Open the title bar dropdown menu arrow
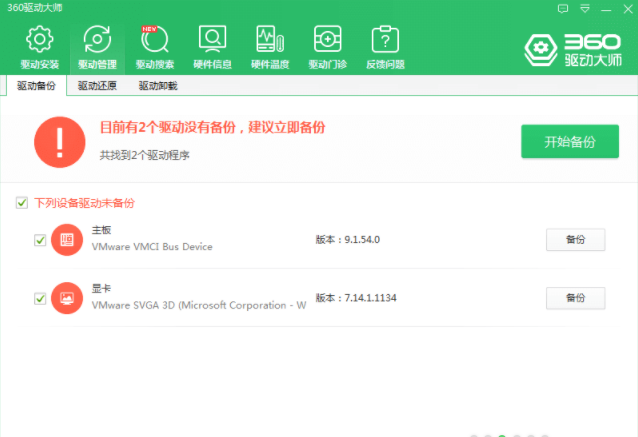The image size is (638, 437). 586,8
